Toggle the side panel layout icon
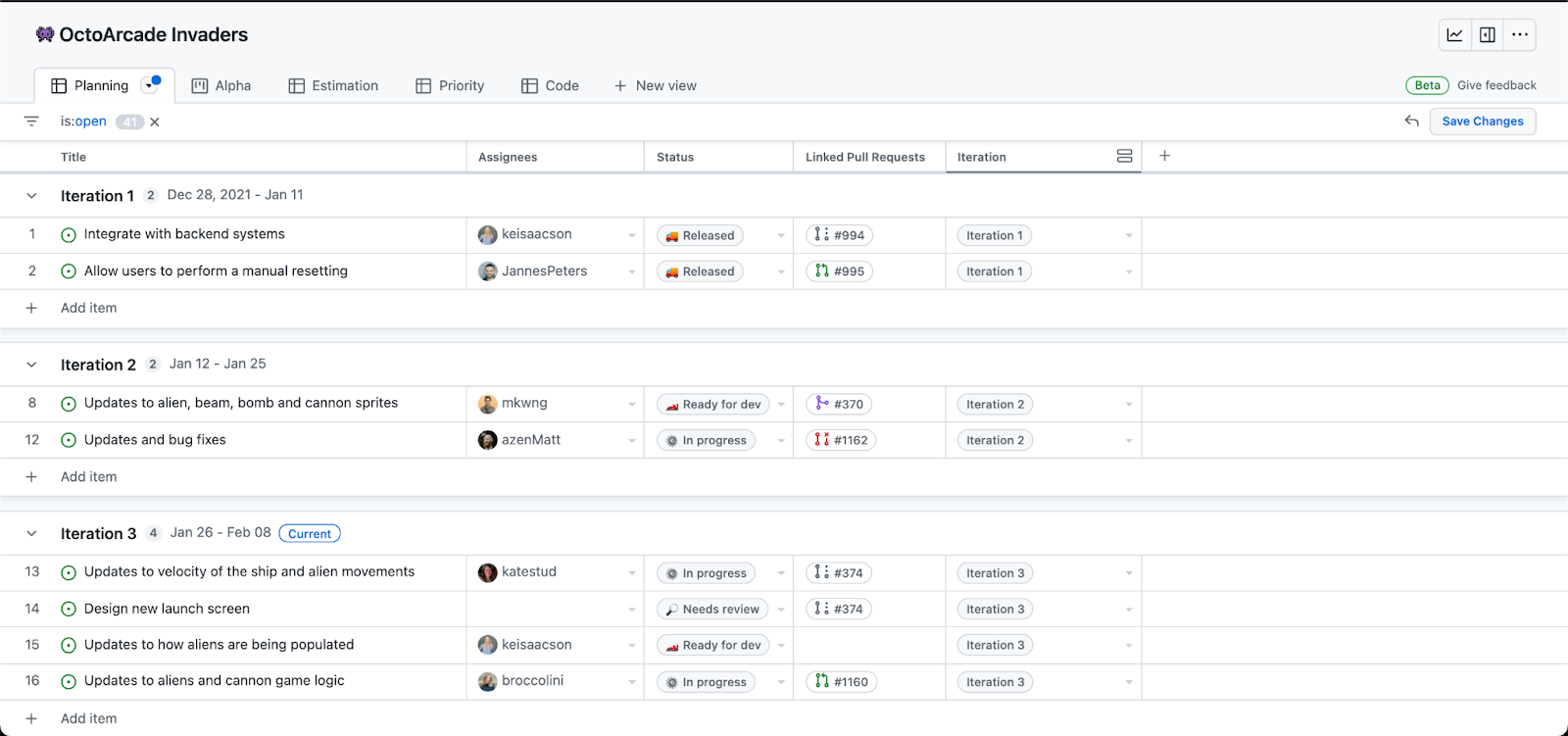Screen dimensions: 1568x736 tap(1487, 35)
